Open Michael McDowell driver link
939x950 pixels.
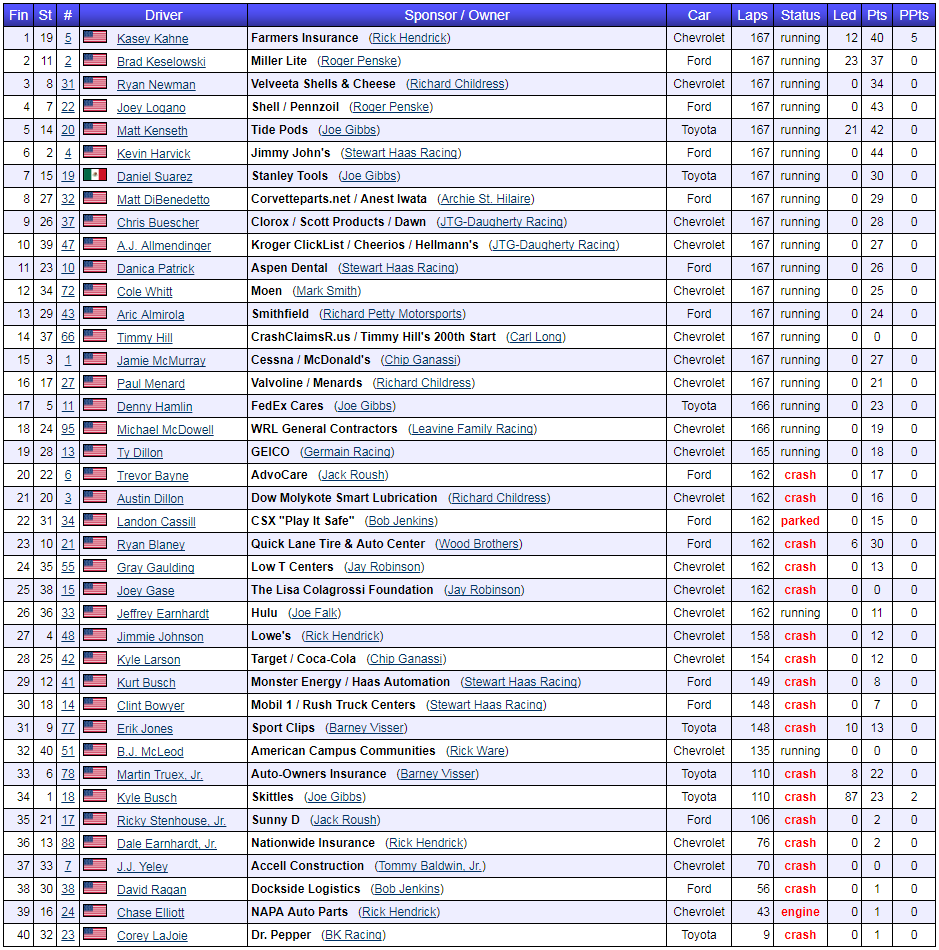click(165, 430)
